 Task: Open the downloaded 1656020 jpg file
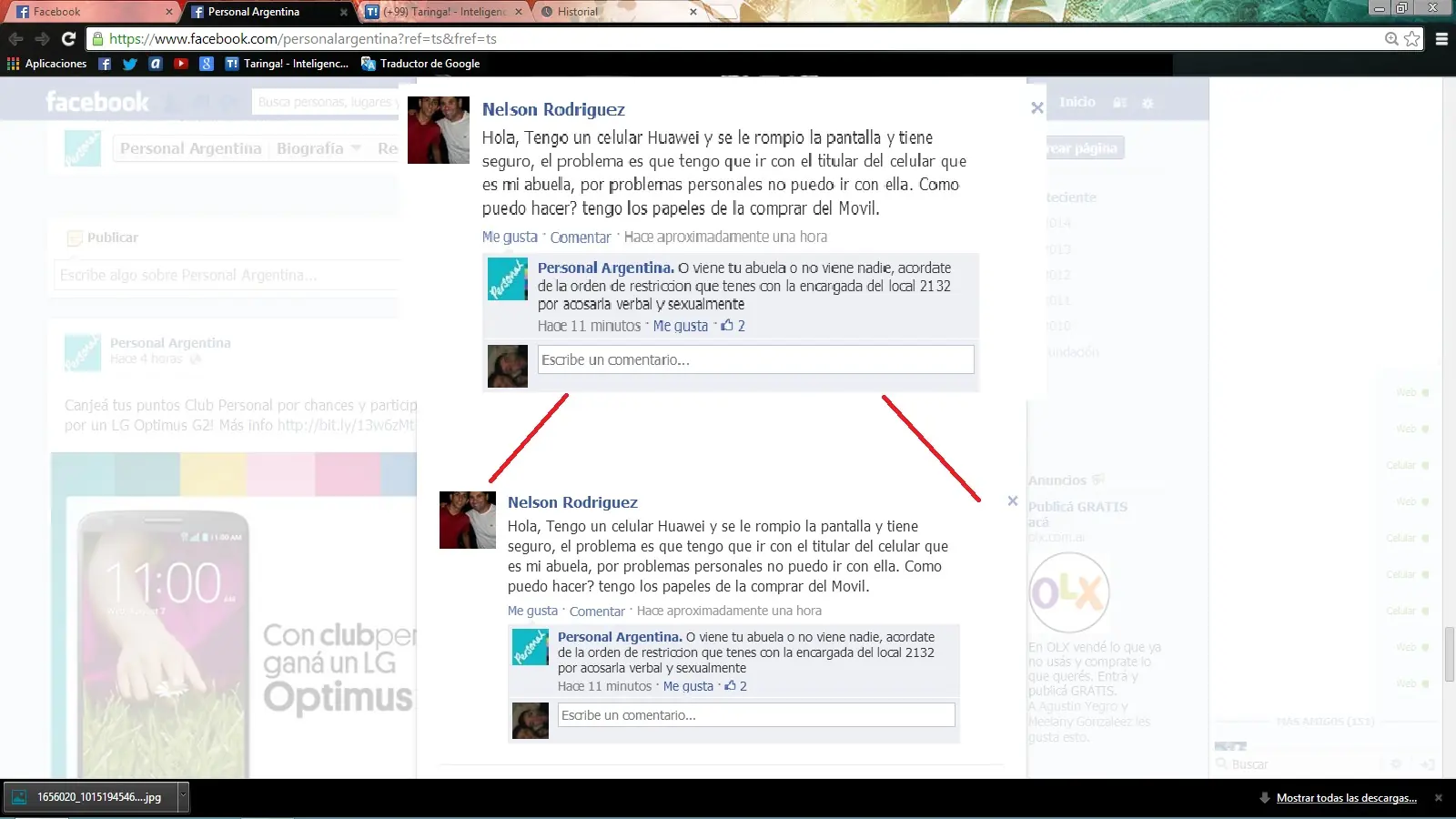89,797
